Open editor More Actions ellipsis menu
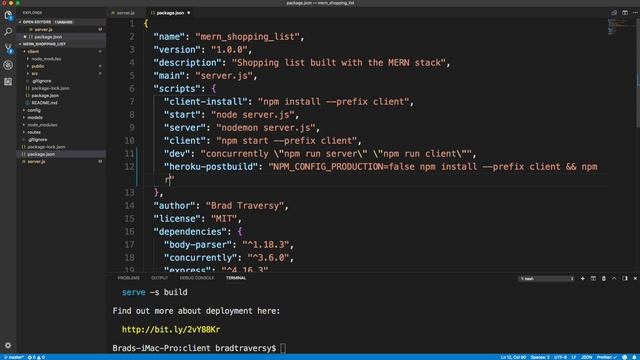This screenshot has height=360, width=640. (x=635, y=13)
